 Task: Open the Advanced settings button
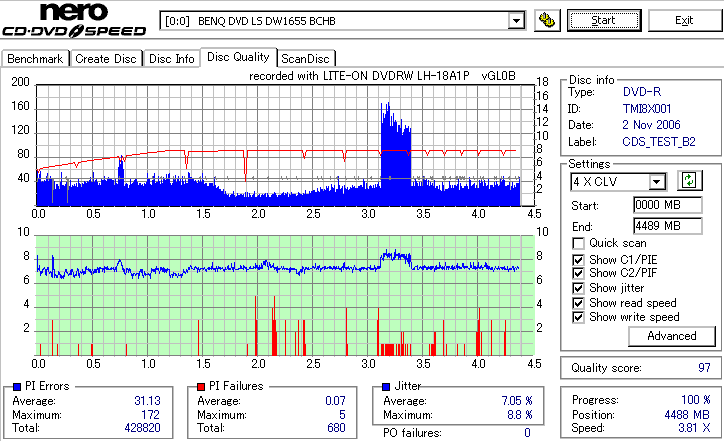click(672, 336)
